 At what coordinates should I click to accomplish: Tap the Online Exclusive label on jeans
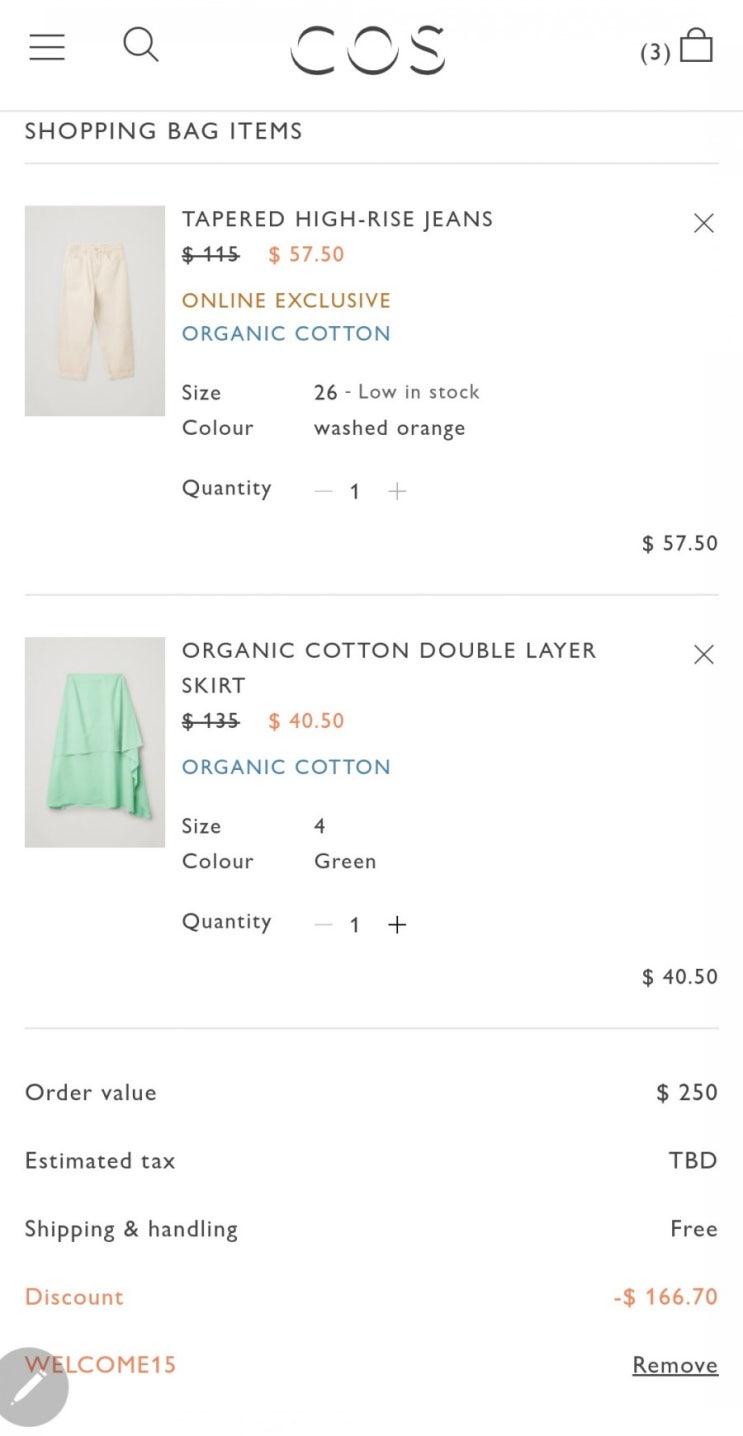[x=286, y=300]
